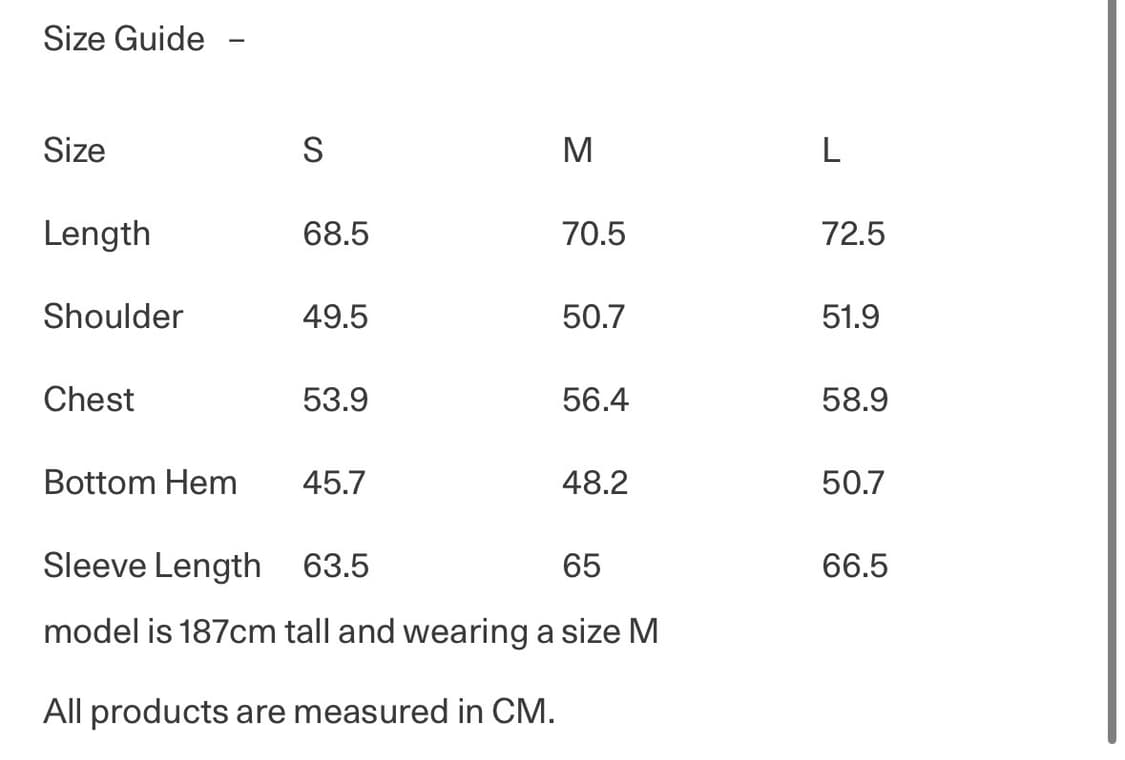Click the Size Guide heading
This screenshot has width=1125, height=760.
click(x=123, y=39)
